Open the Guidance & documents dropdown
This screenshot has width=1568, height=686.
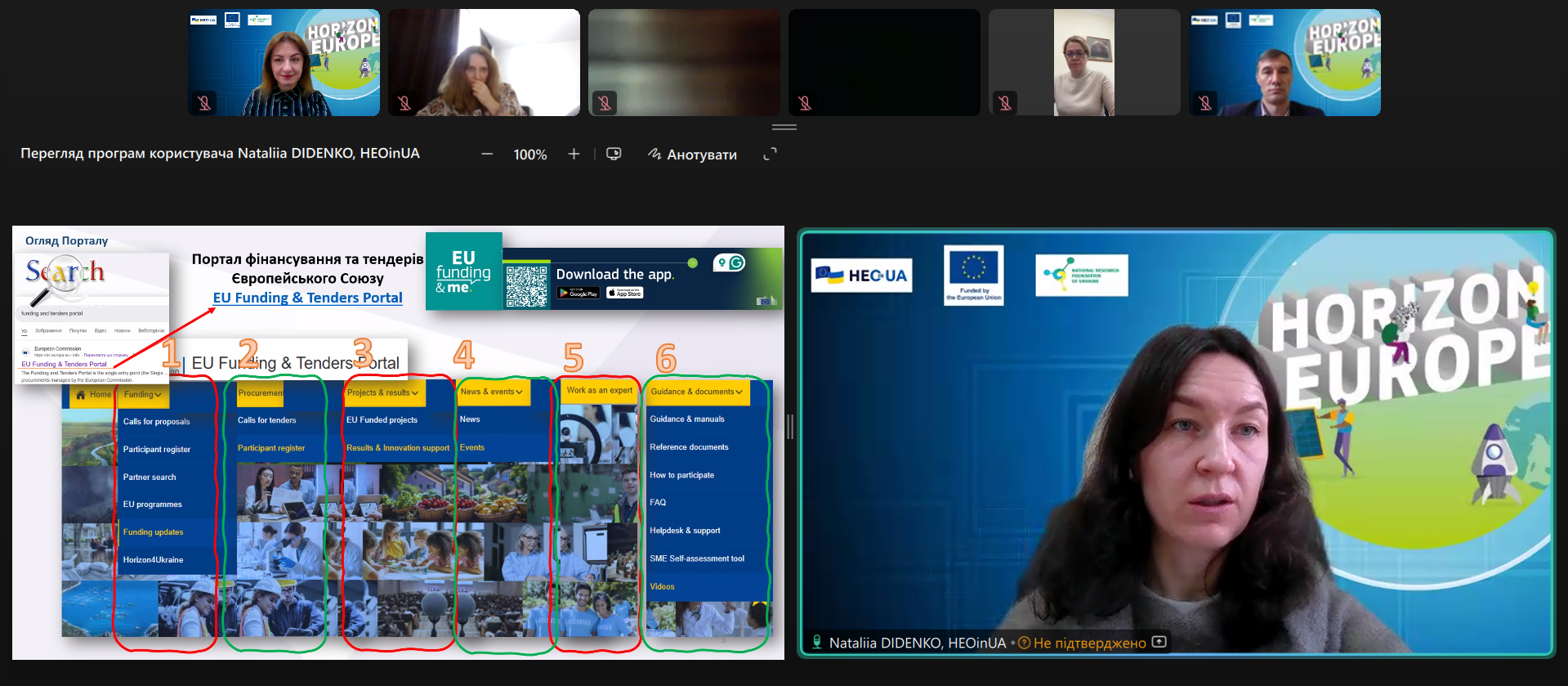[696, 392]
